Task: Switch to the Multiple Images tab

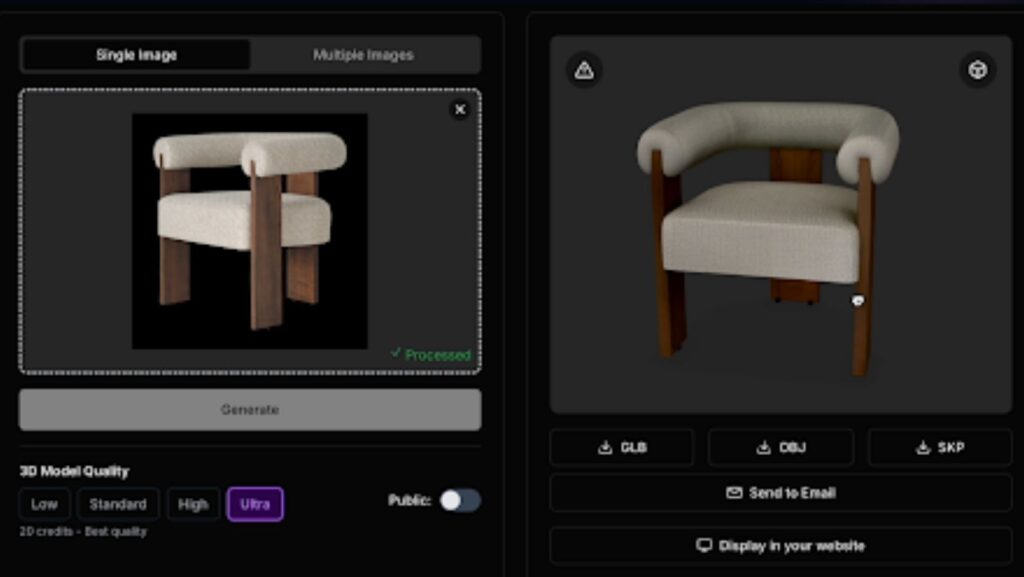Action: point(363,55)
